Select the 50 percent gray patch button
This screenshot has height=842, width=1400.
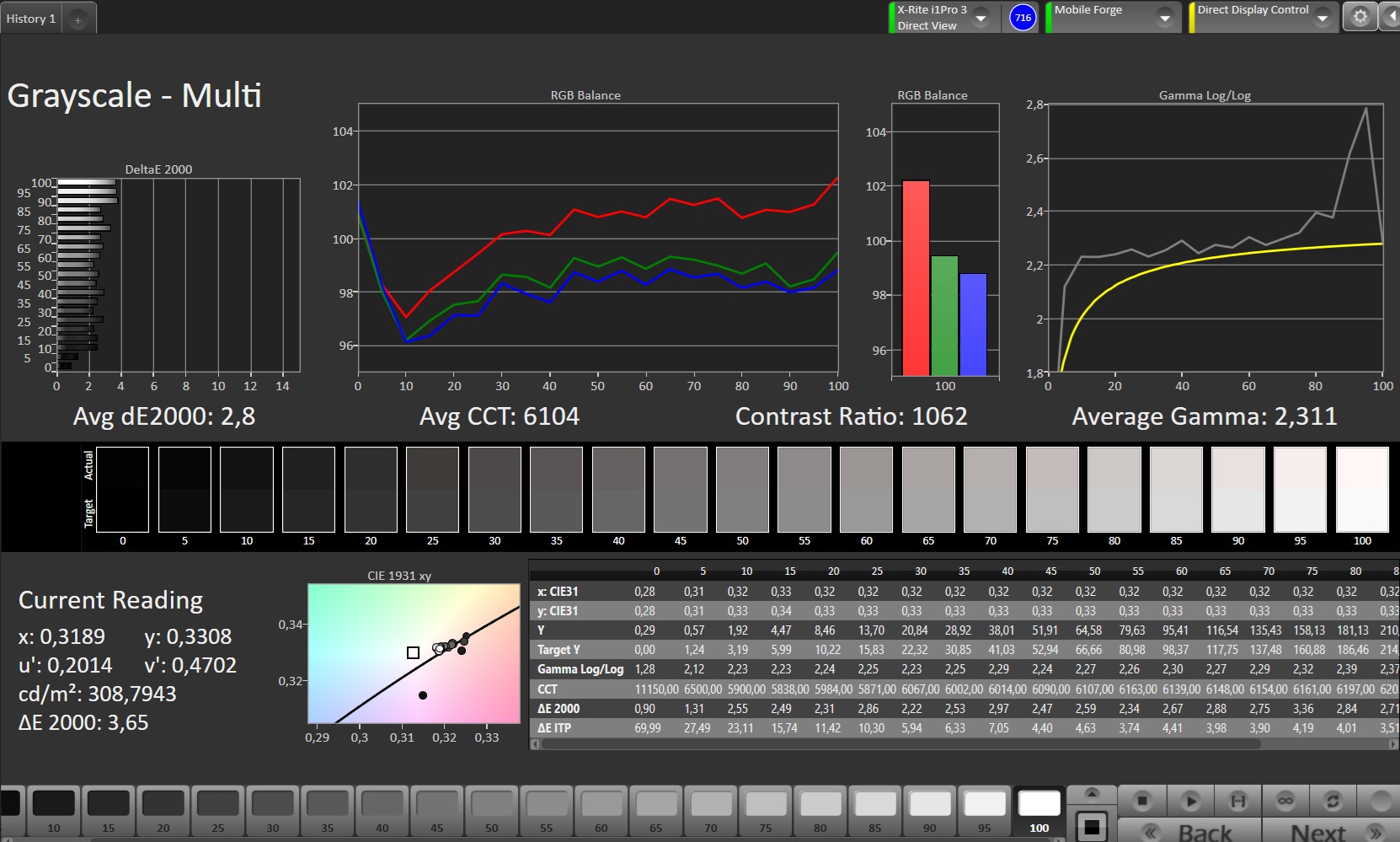pyautogui.click(x=492, y=811)
